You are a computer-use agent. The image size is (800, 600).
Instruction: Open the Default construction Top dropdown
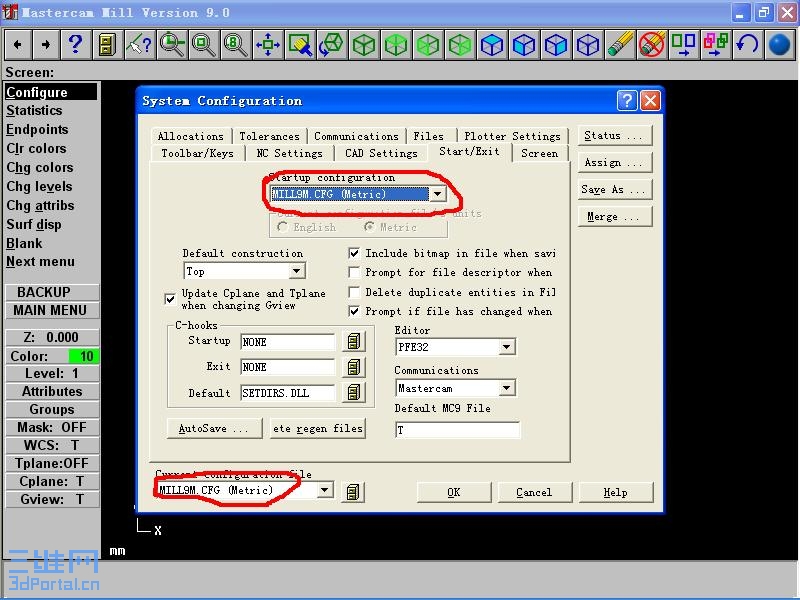[x=297, y=271]
